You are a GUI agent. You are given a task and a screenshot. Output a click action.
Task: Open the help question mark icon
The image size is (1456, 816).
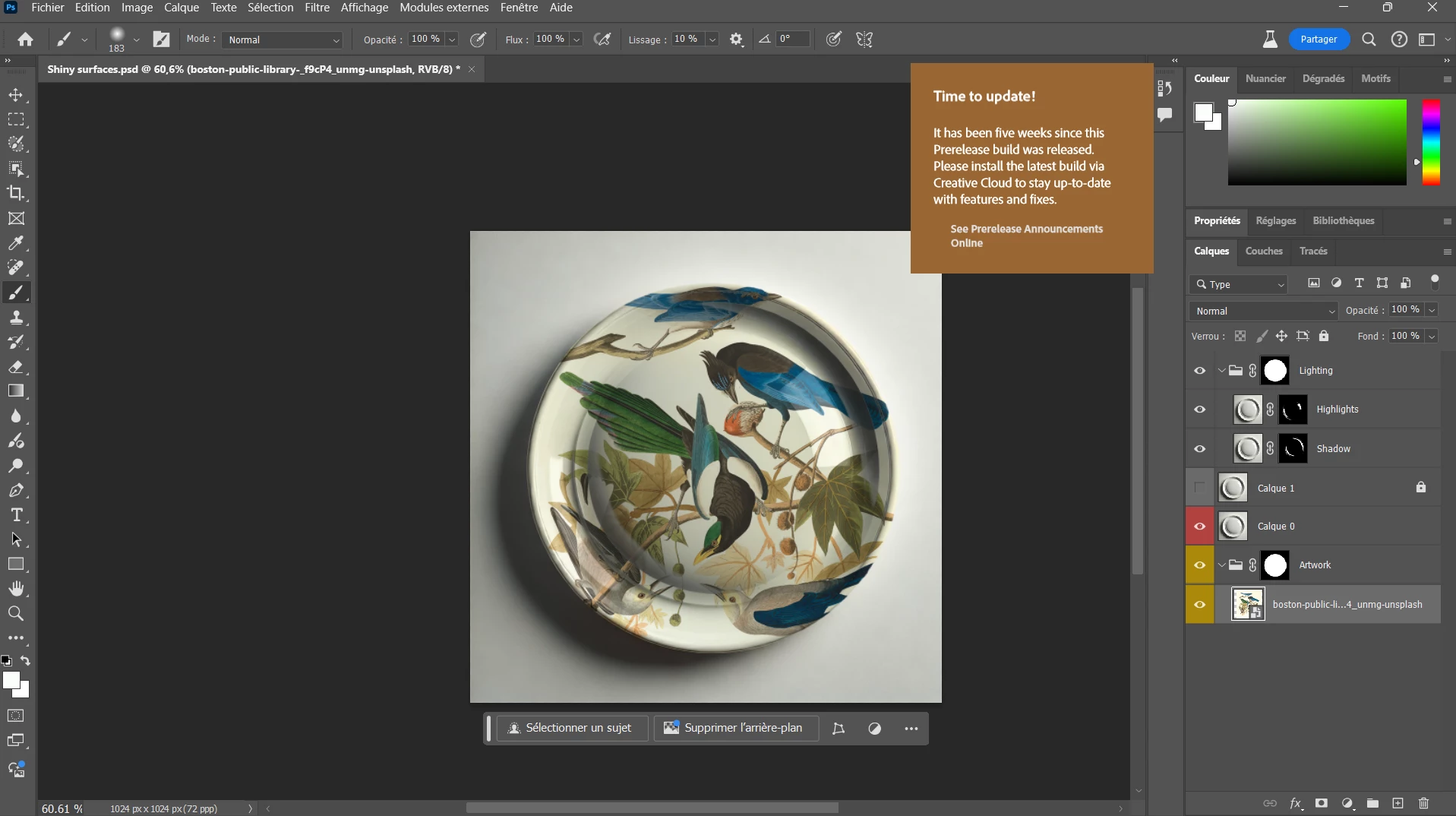tap(1399, 40)
